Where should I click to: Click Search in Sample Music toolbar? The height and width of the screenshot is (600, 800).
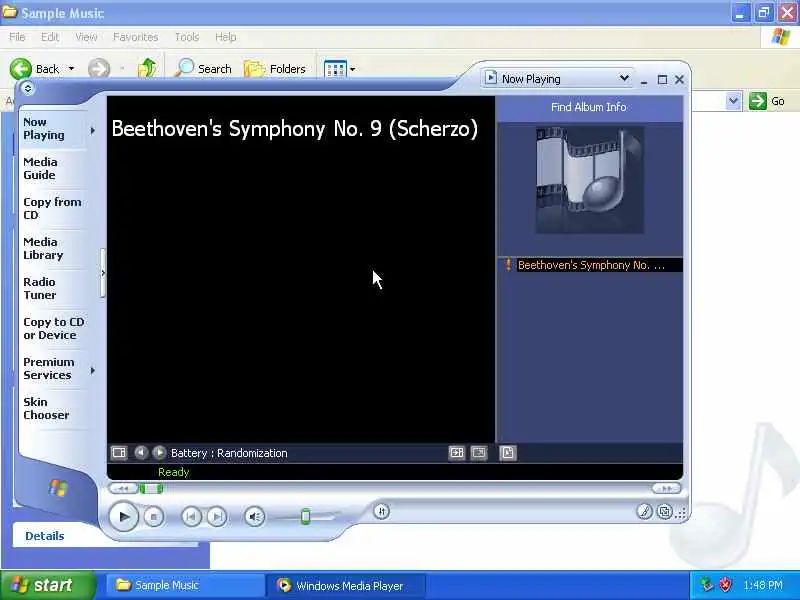203,68
